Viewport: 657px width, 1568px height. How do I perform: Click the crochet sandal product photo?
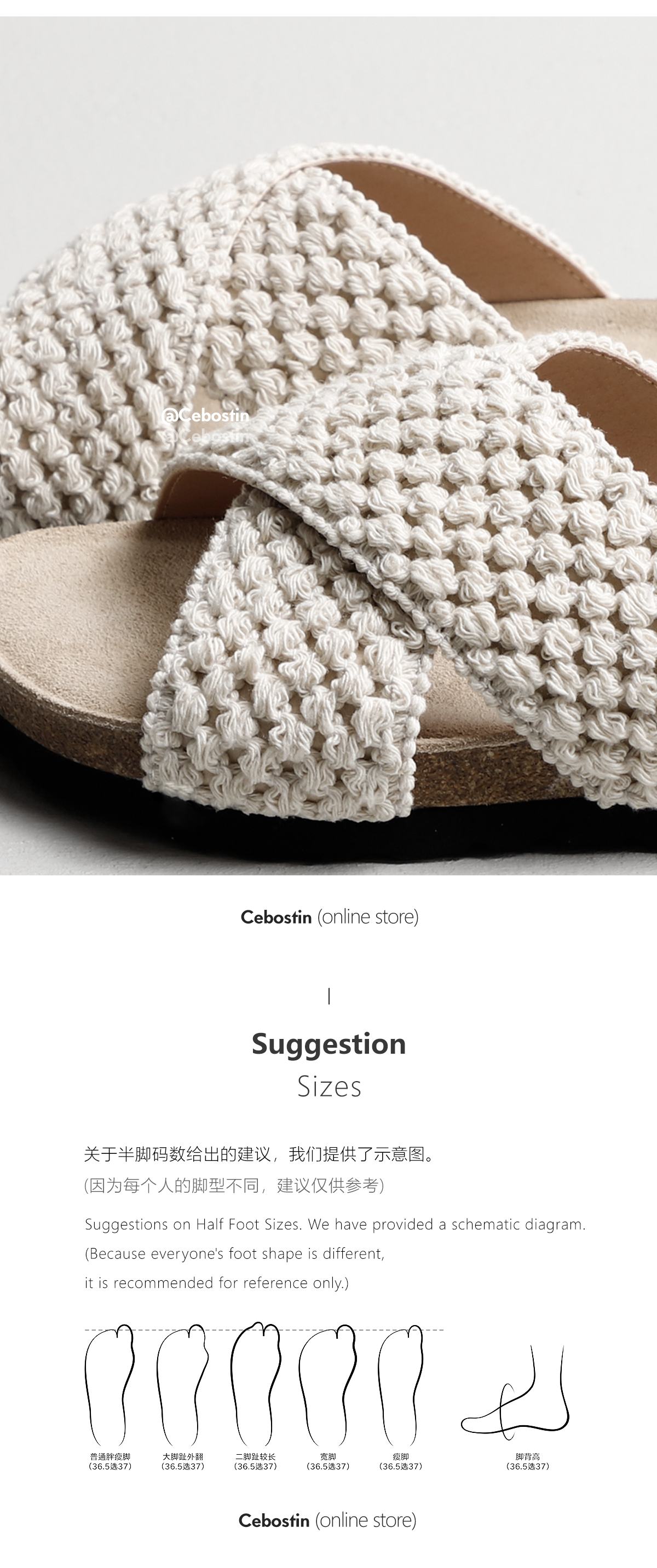pos(329,445)
